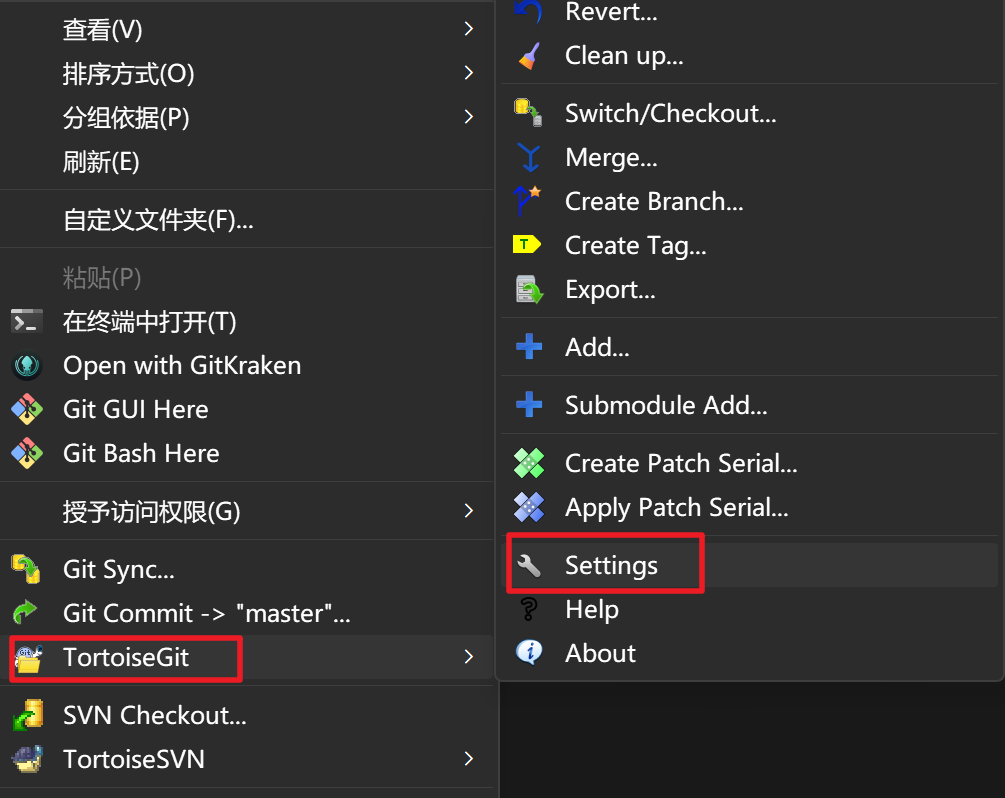
Task: Open Submodule Add... entry
Action: [666, 406]
